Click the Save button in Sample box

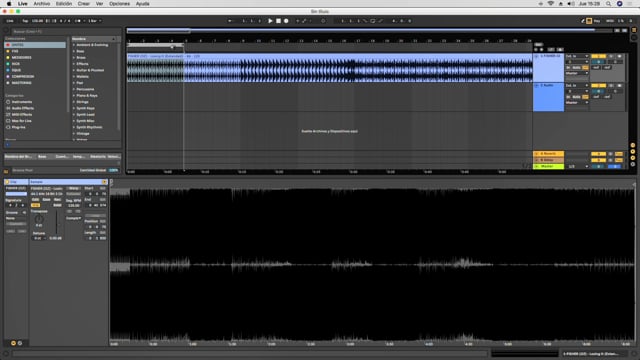47,200
